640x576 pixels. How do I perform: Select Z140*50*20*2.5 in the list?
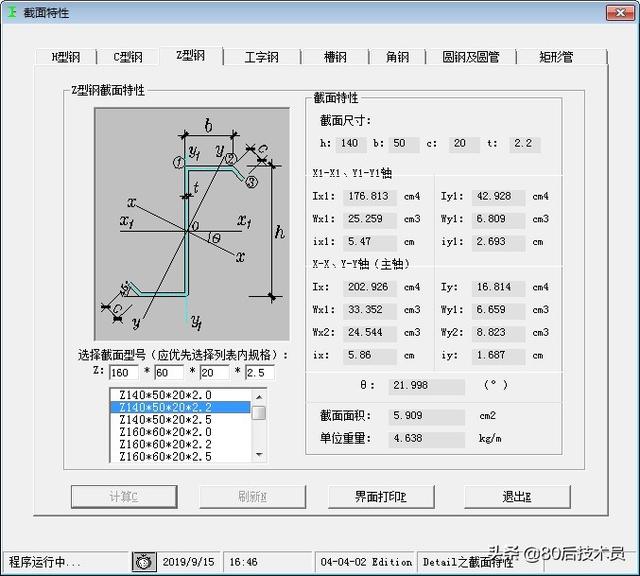point(180,420)
